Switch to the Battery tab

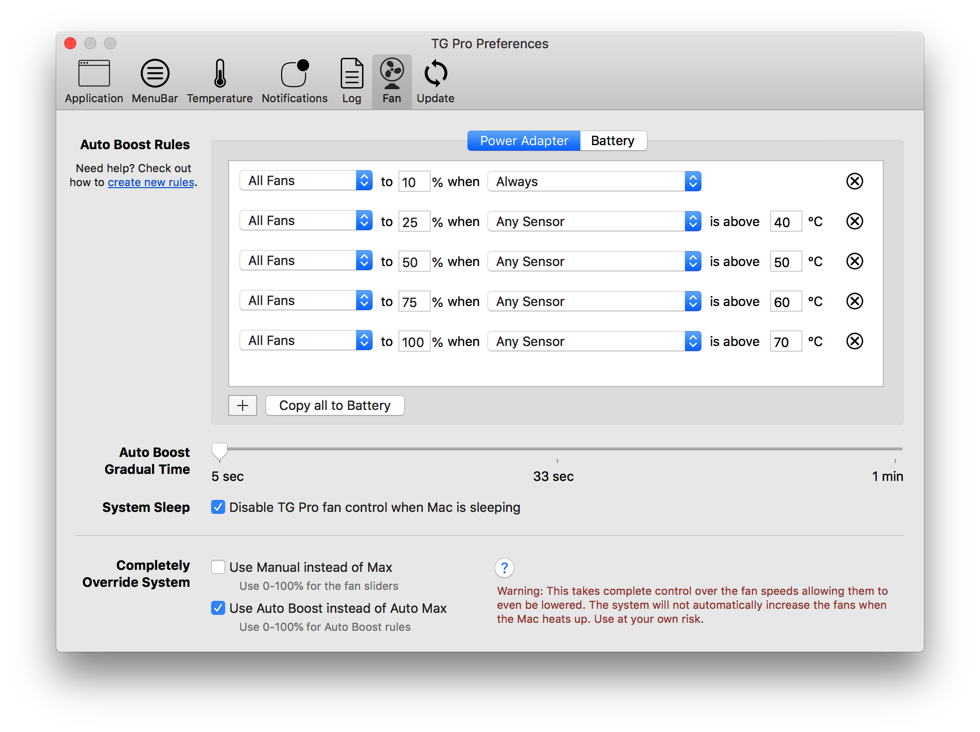point(613,141)
